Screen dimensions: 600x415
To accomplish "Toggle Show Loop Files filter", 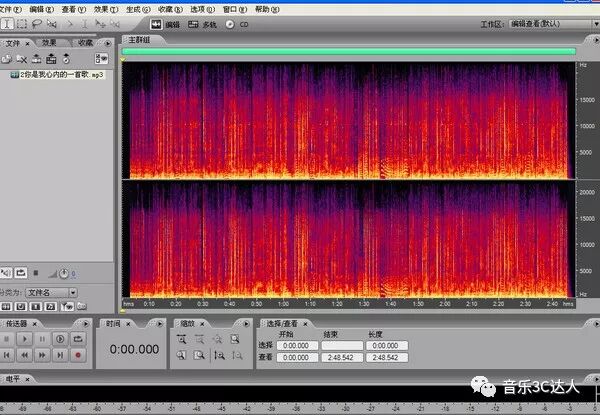I will [x=21, y=306].
